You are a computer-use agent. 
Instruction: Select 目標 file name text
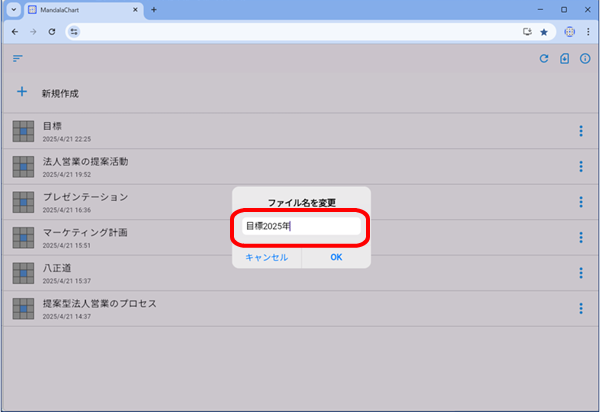pyautogui.click(x=52, y=126)
